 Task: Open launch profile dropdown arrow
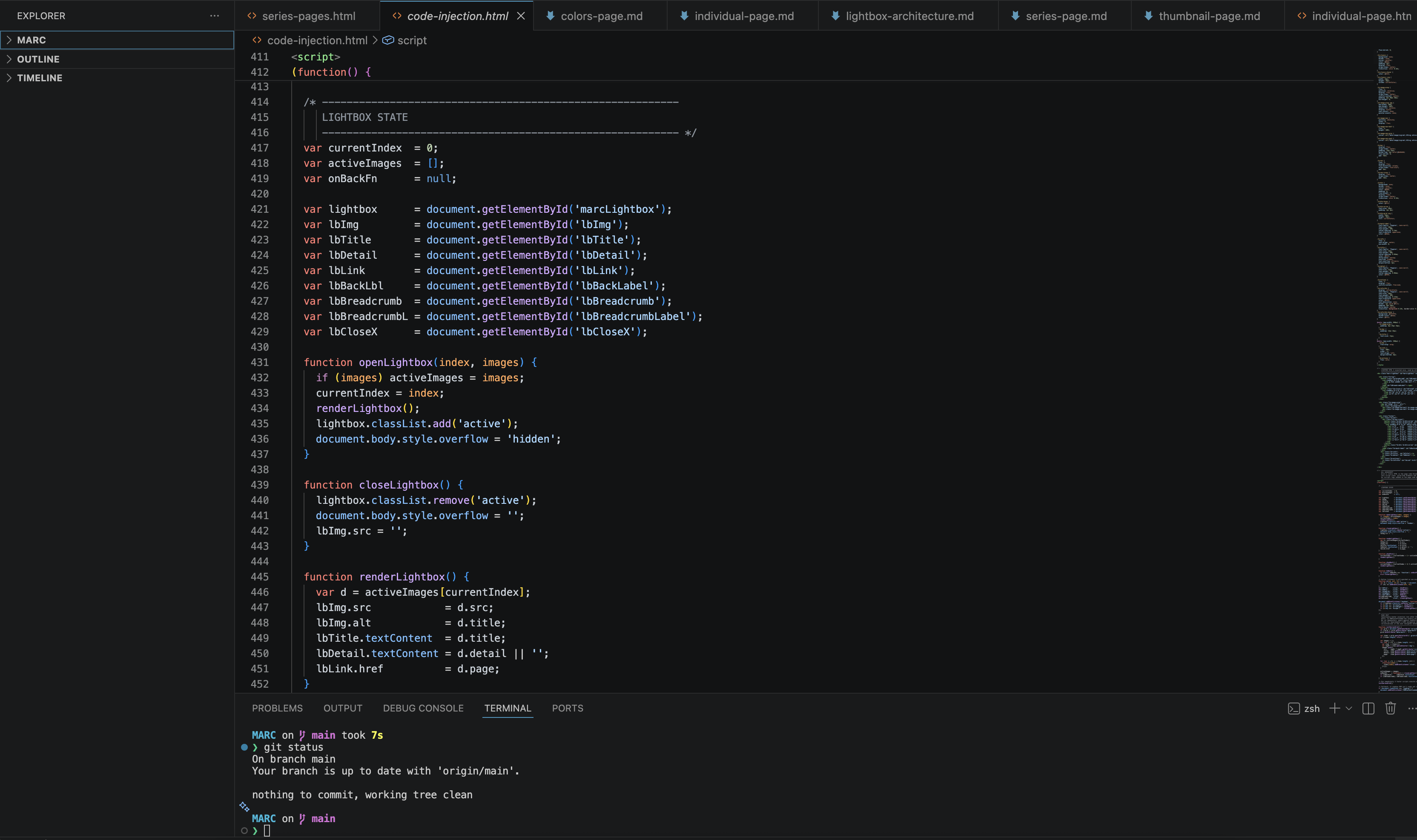pos(1348,709)
